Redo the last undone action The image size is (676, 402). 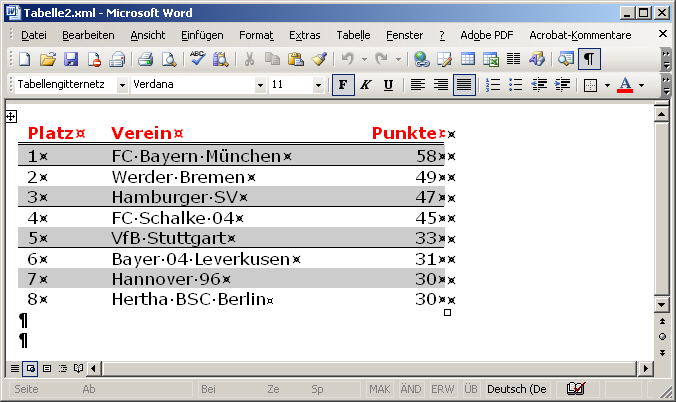pos(382,59)
